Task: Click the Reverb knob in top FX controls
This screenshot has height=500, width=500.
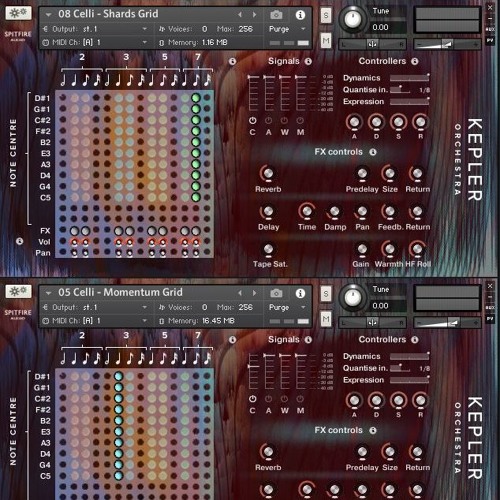Action: coord(268,173)
